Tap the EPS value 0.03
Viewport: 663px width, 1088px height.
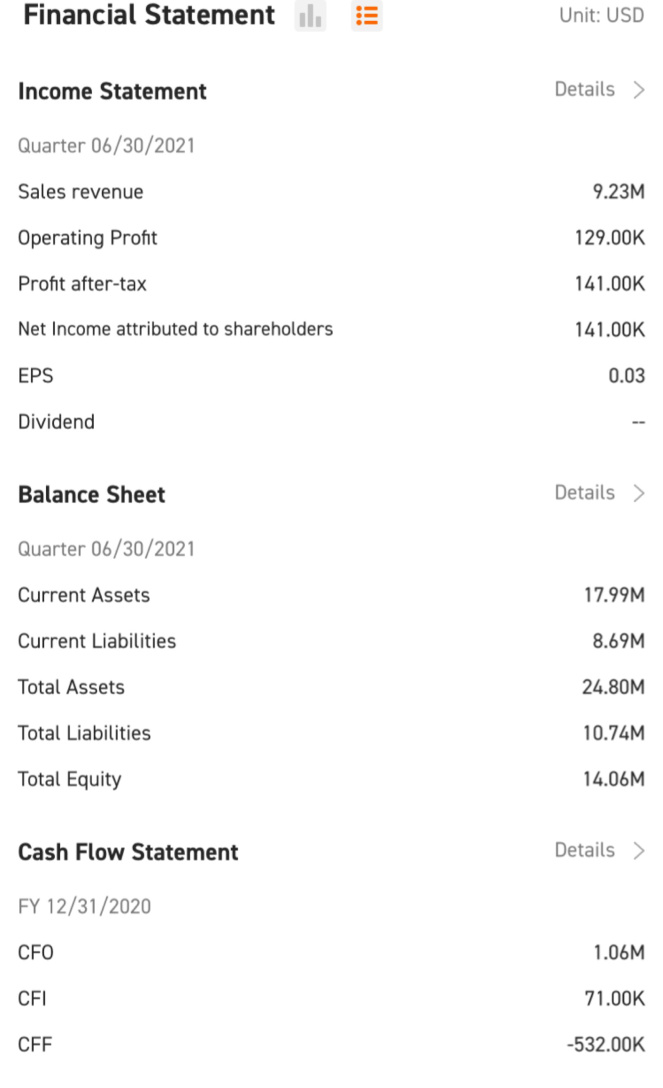click(627, 375)
